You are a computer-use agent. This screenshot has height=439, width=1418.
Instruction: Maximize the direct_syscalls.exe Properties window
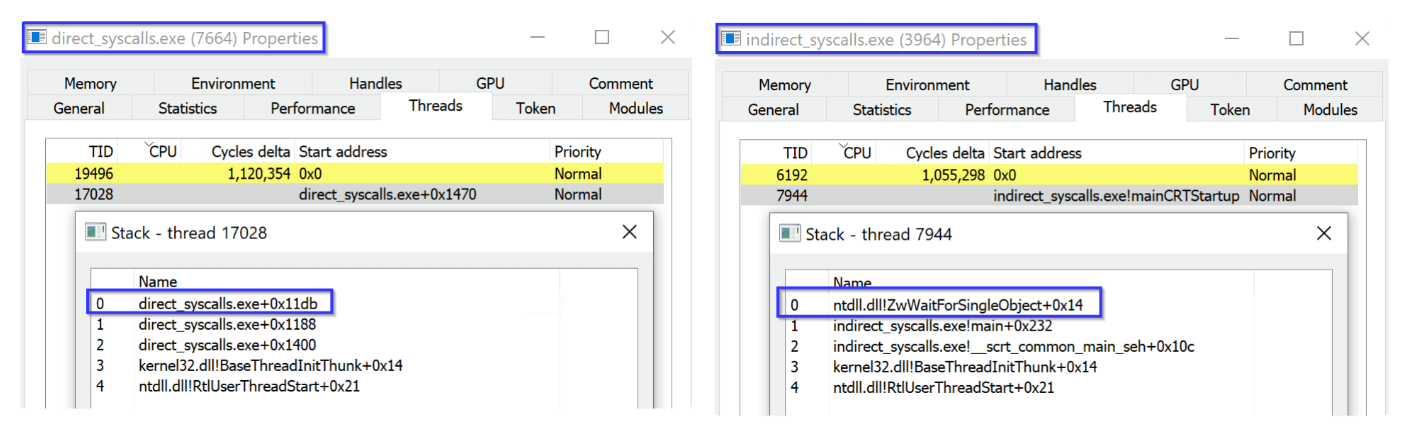(x=602, y=38)
